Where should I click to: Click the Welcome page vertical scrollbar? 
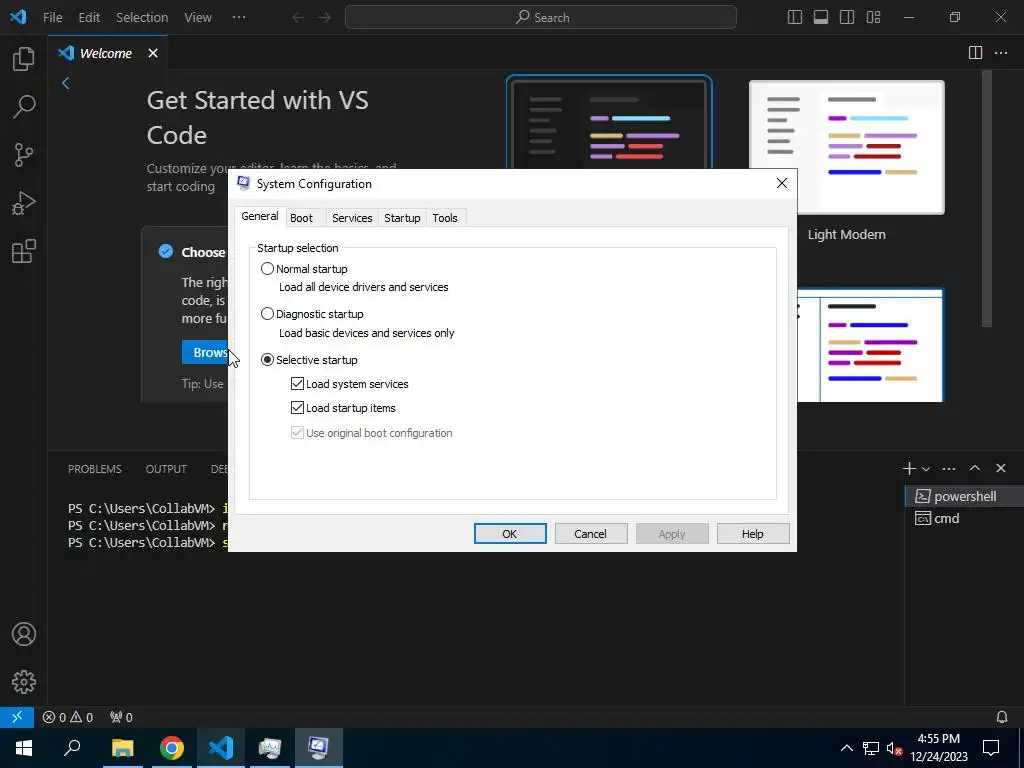[x=987, y=199]
